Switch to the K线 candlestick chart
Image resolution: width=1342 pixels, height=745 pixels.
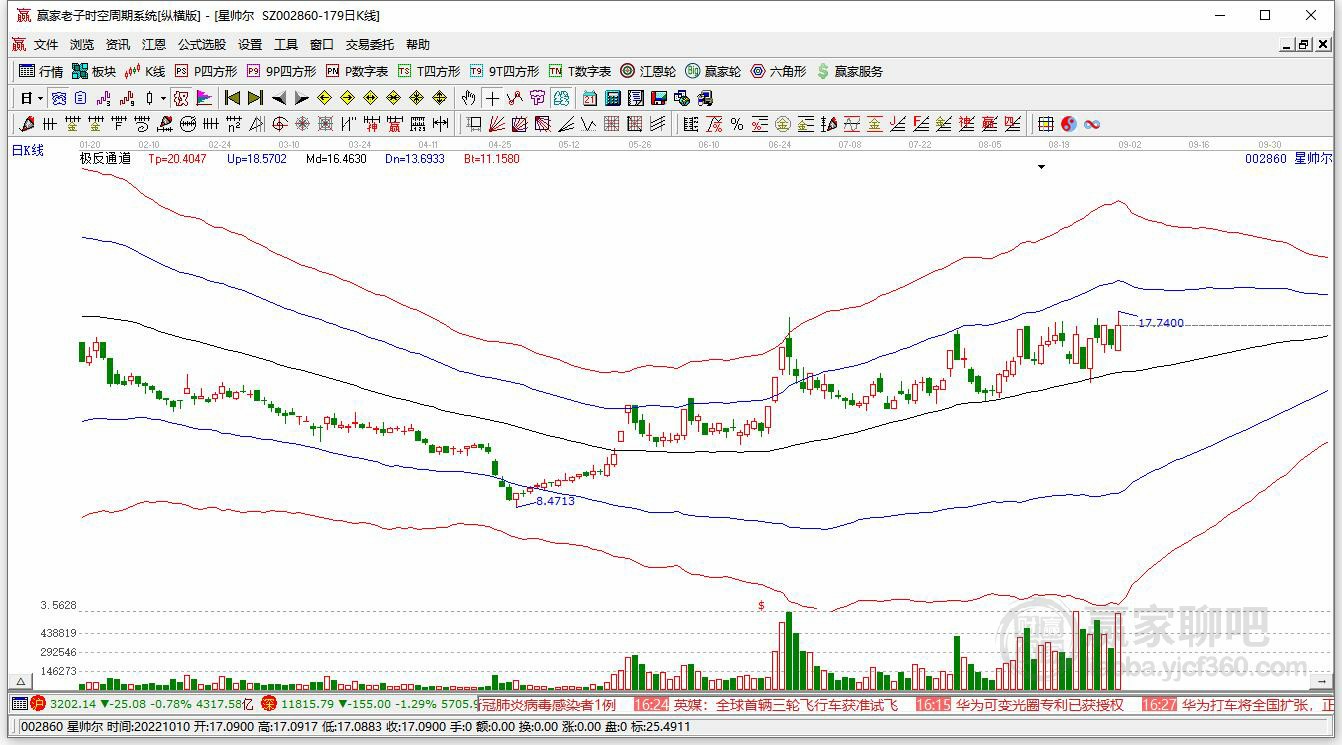point(145,71)
